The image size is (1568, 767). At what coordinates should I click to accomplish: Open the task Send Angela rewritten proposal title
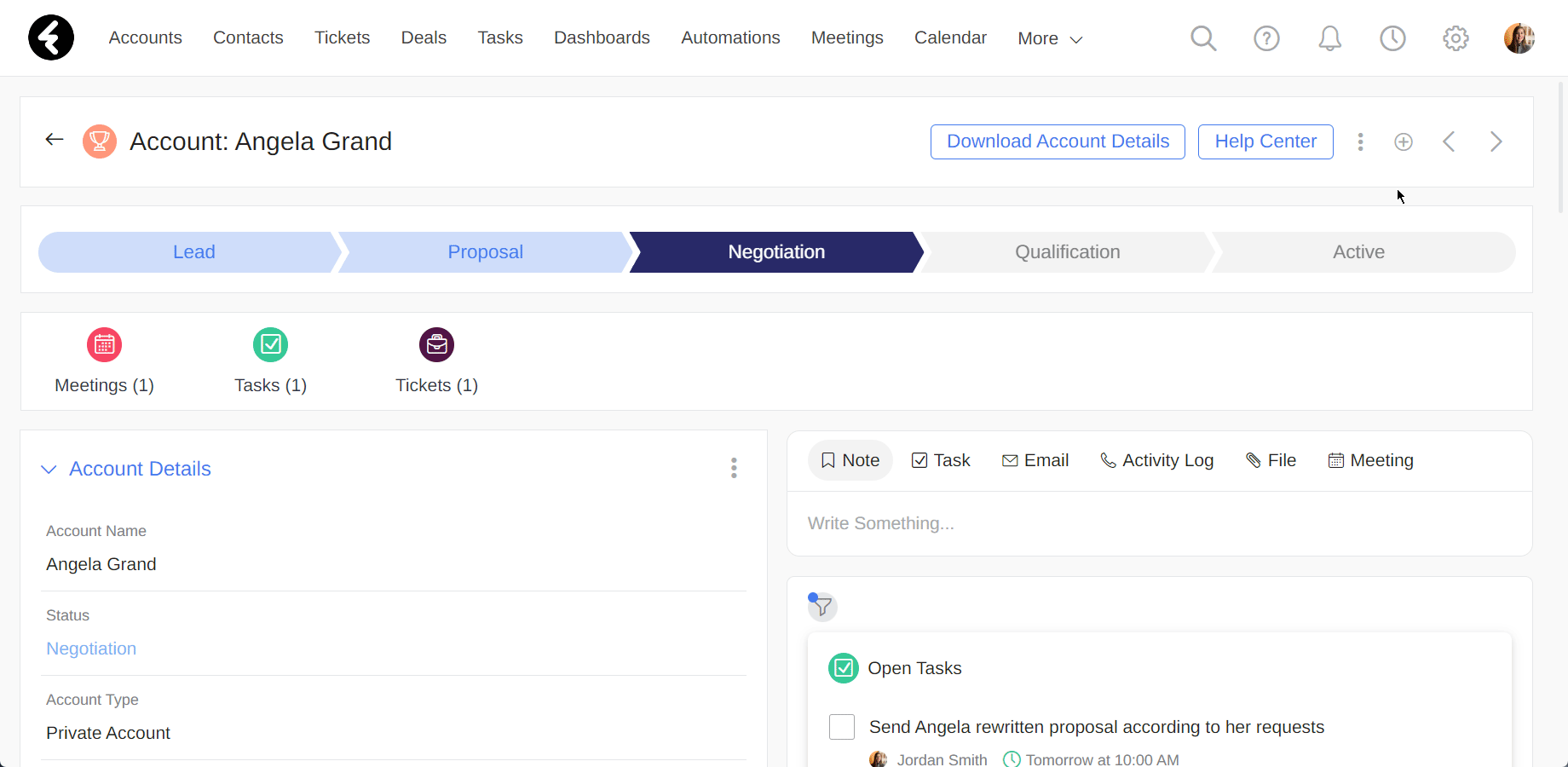point(1097,727)
